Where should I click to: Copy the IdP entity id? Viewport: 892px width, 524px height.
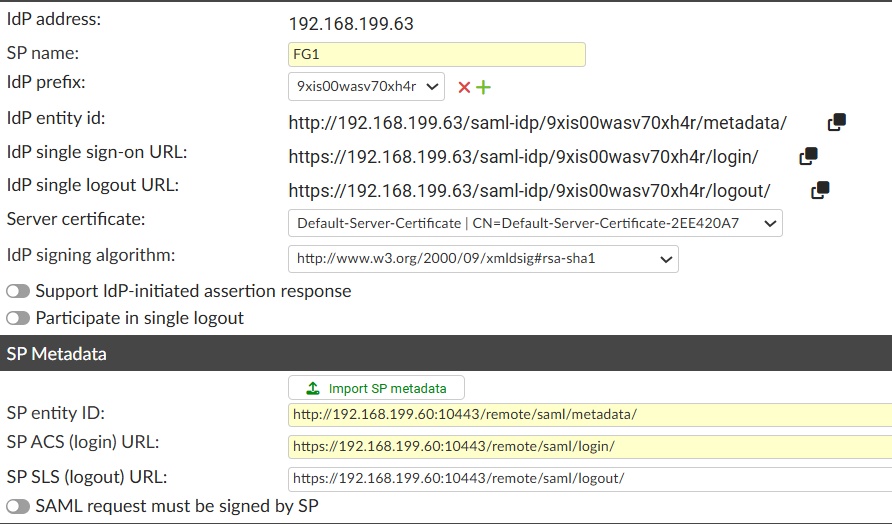[837, 123]
